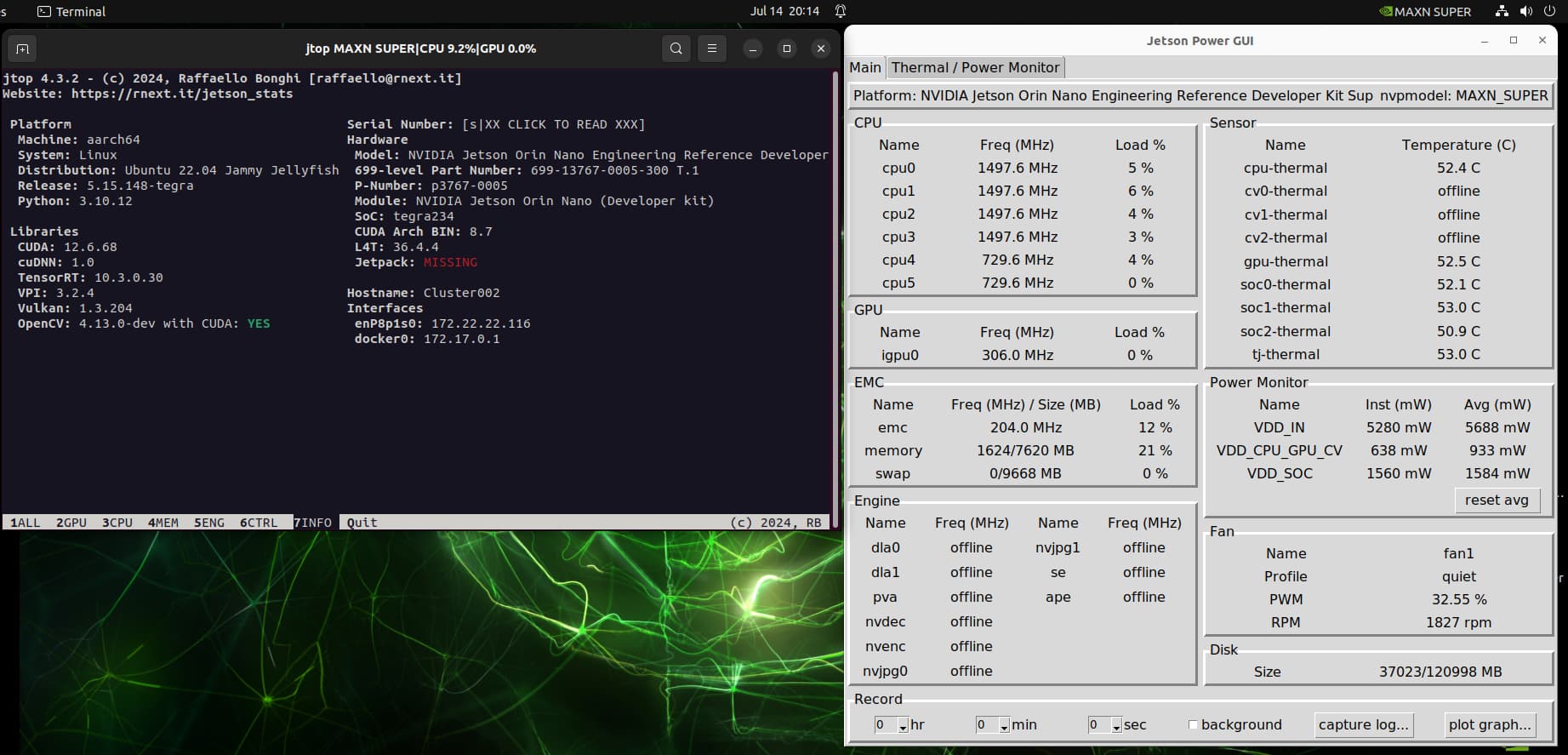Click memory value 1624/7620 MB
Image resolution: width=1568 pixels, height=755 pixels.
[x=1025, y=450]
